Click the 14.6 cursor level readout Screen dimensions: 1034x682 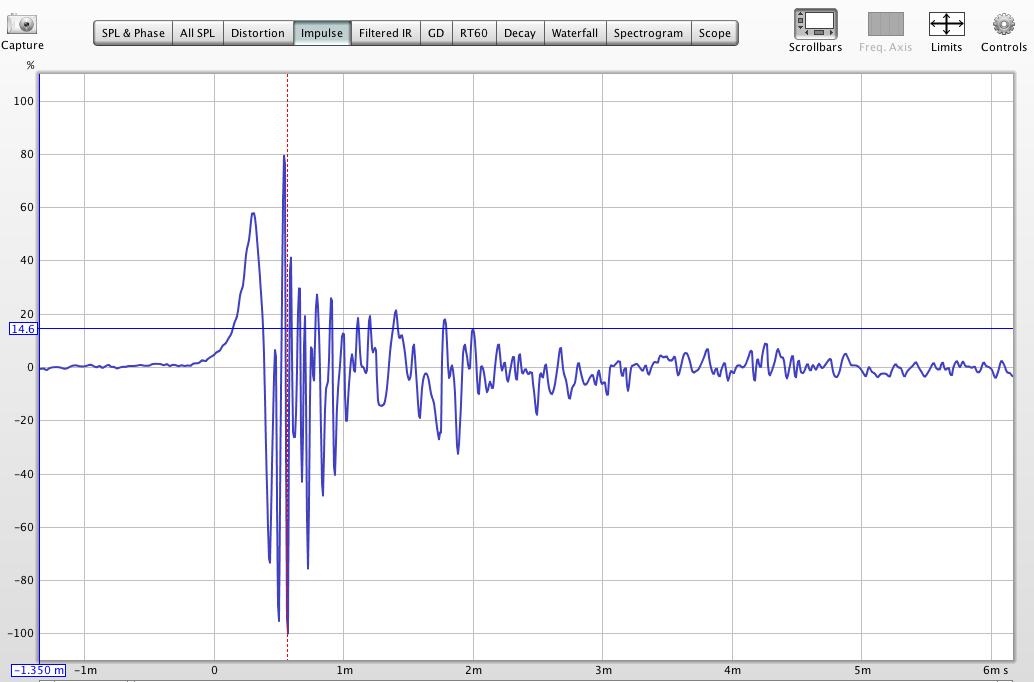pyautogui.click(x=23, y=328)
